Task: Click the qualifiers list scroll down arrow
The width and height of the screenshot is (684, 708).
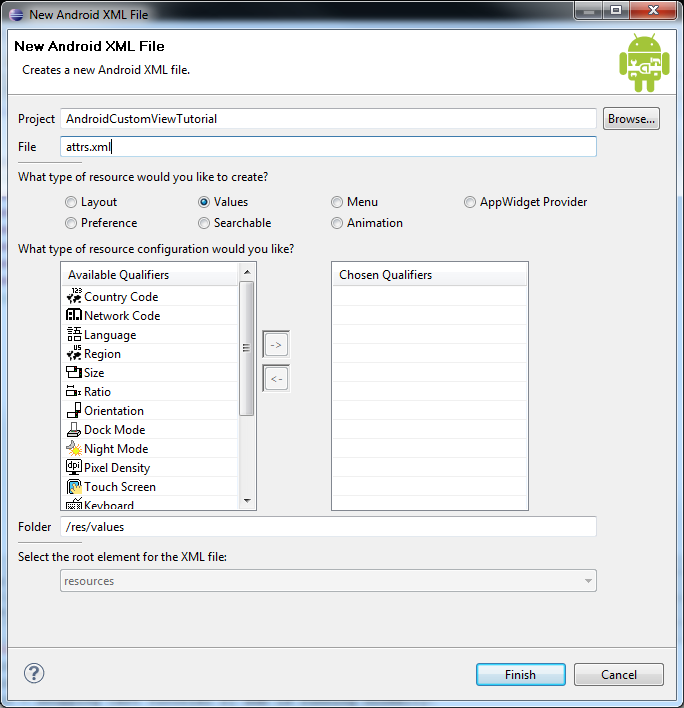Action: click(247, 500)
